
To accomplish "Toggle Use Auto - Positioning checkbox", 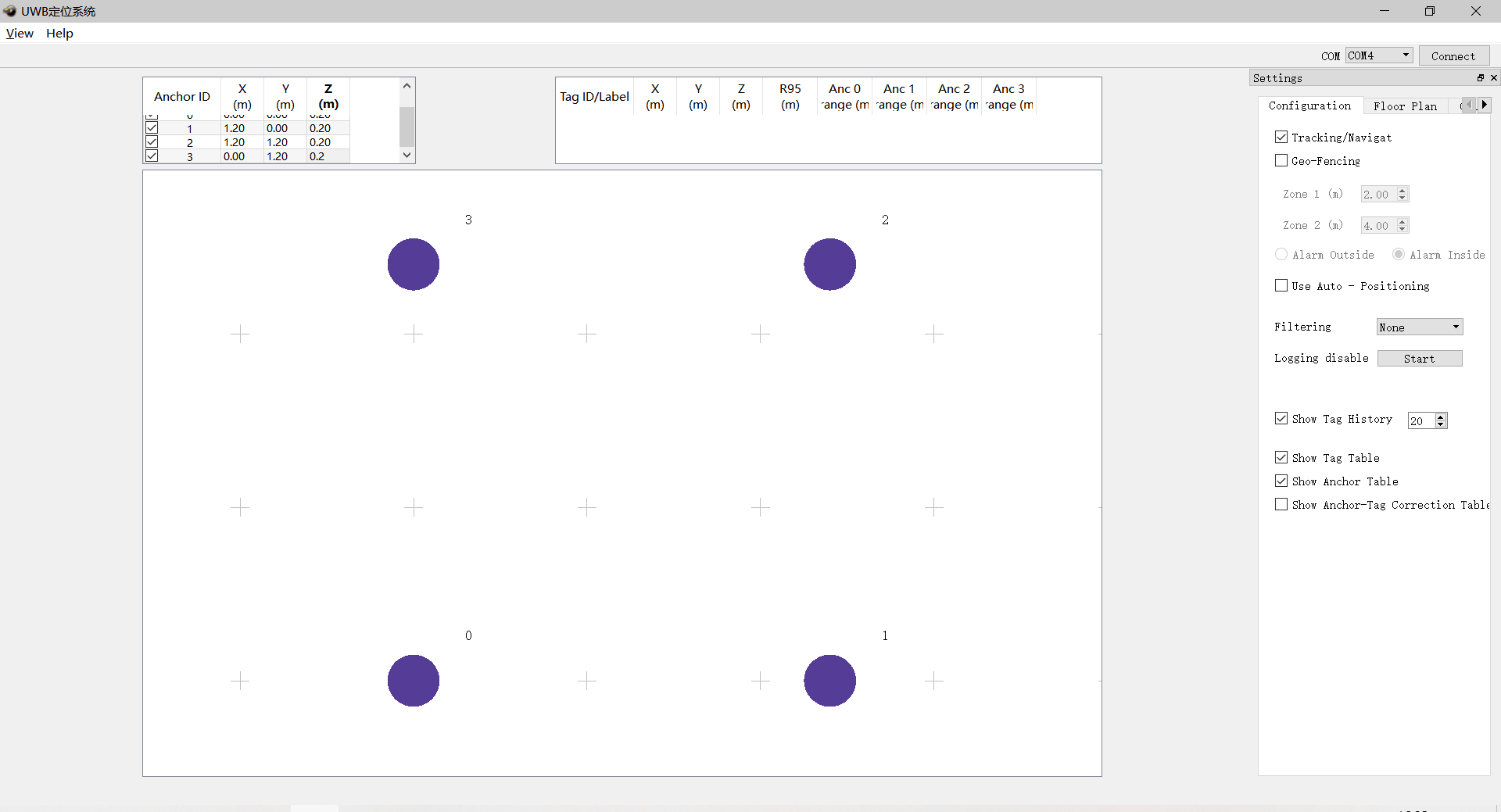I will 1281,286.
